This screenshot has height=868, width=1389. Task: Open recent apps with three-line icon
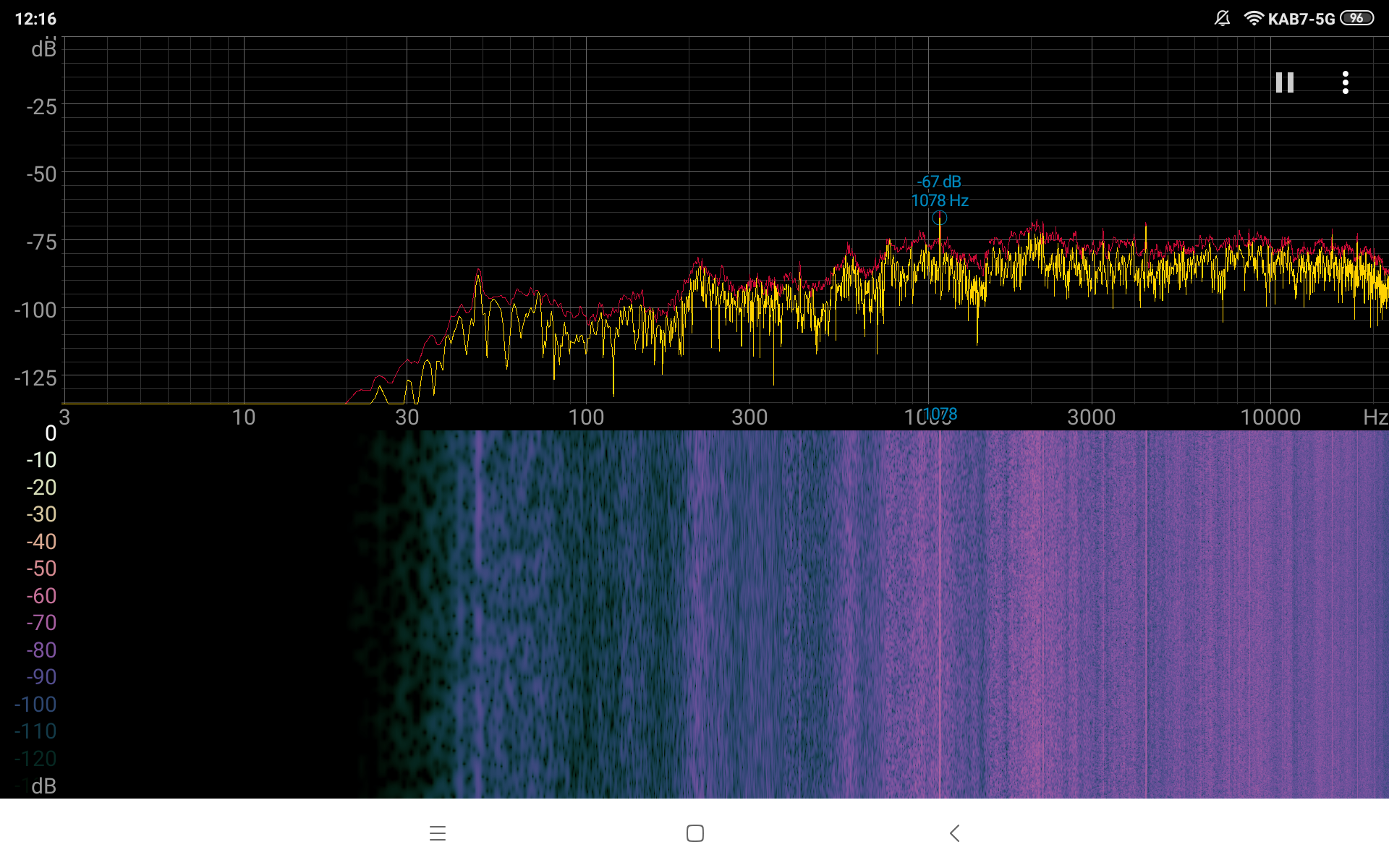[x=437, y=833]
